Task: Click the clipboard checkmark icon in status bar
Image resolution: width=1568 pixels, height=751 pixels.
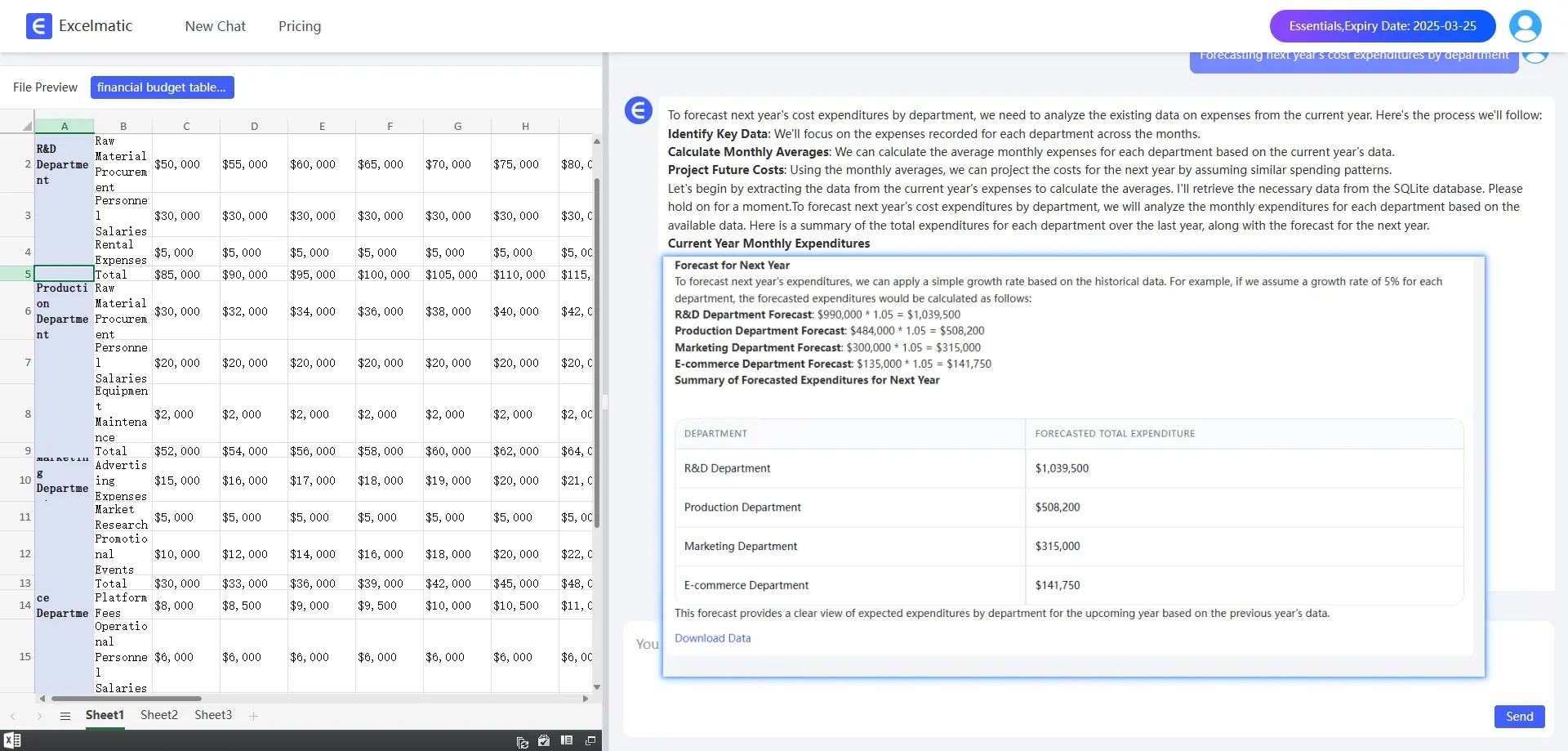Action: click(544, 740)
